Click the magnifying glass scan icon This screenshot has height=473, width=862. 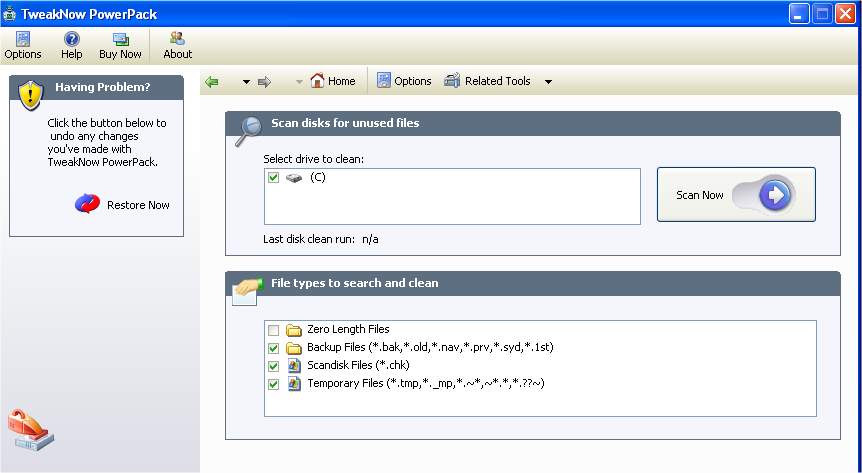pos(248,131)
